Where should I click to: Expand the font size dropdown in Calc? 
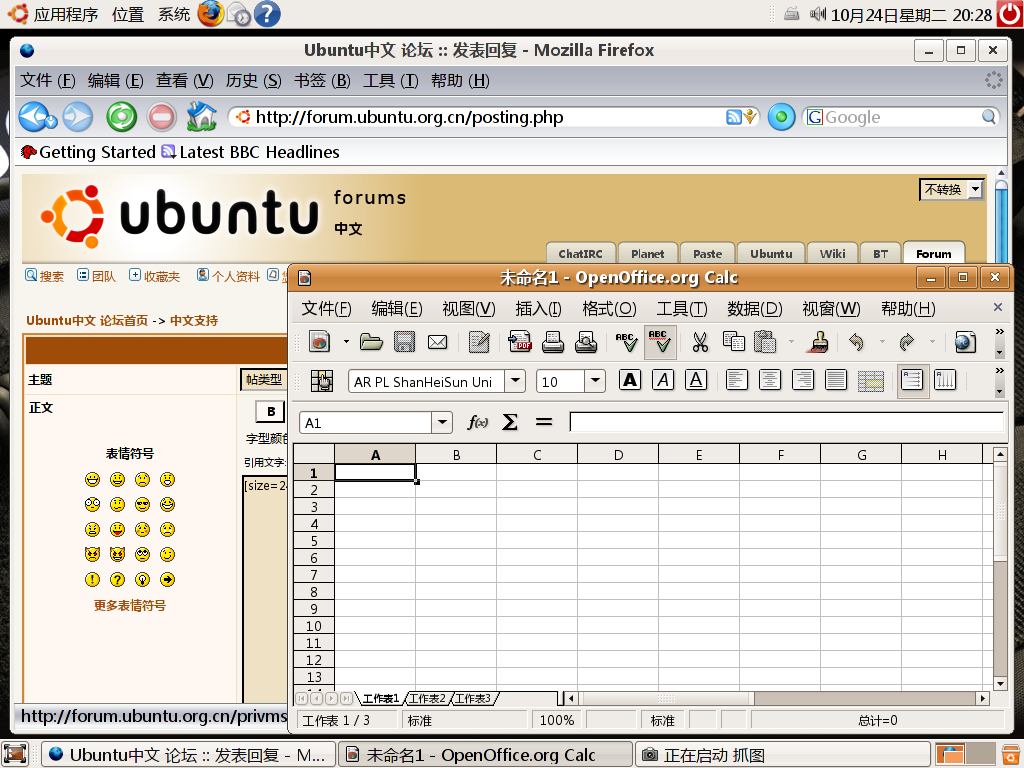pos(595,381)
